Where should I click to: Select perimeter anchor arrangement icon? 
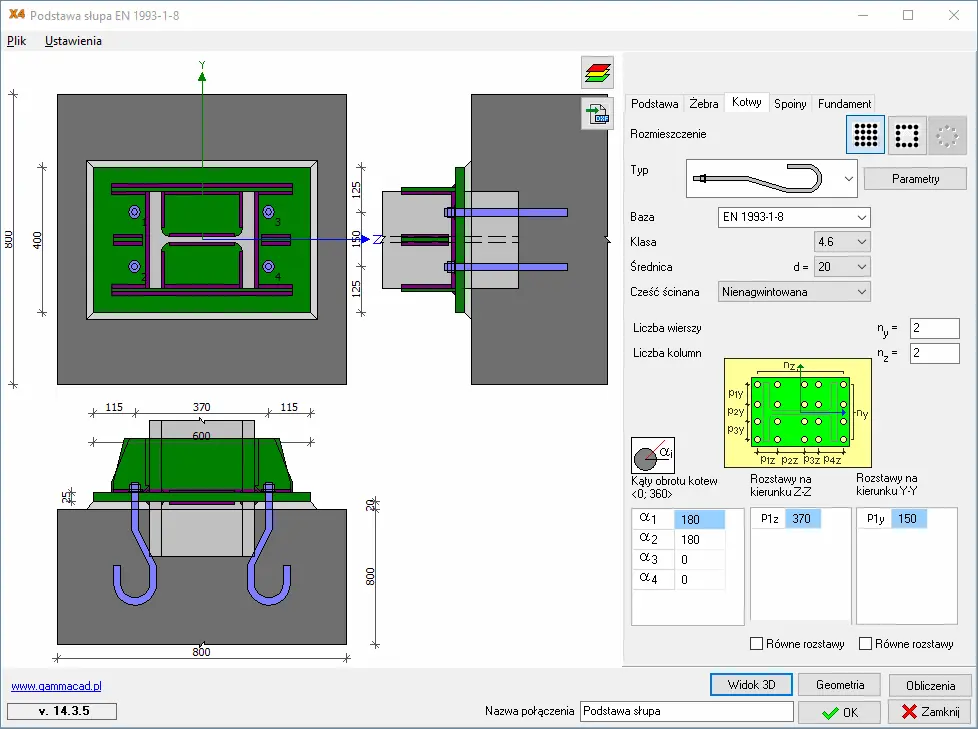pyautogui.click(x=907, y=135)
